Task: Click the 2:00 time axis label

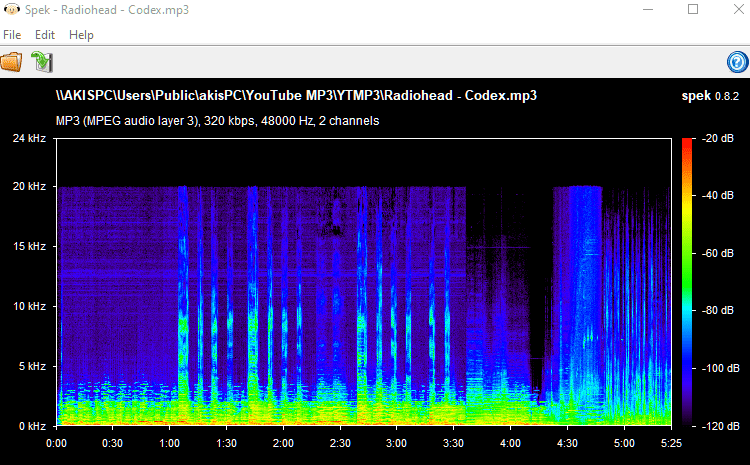Action: pyautogui.click(x=283, y=443)
